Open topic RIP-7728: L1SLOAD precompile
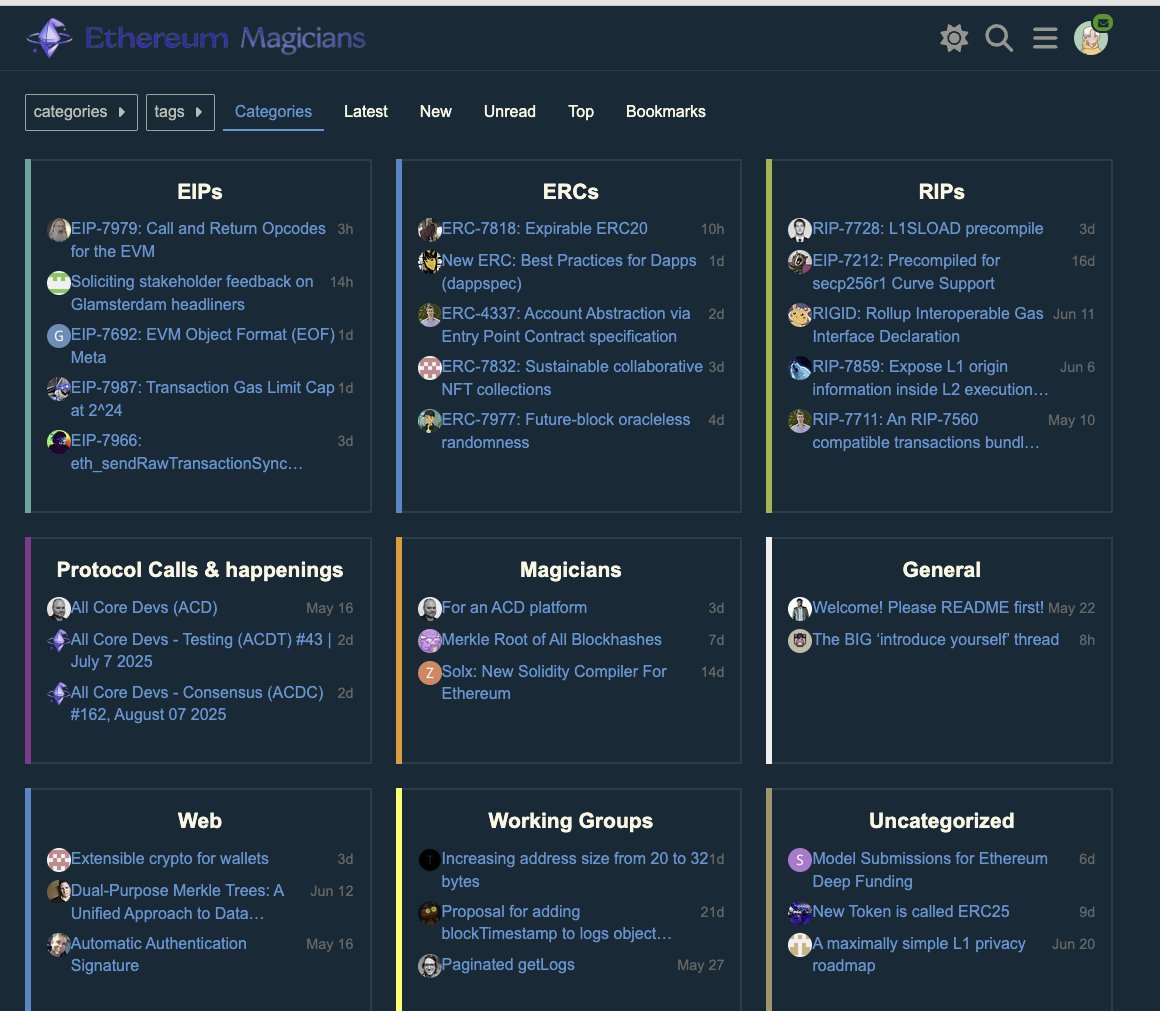1160x1011 pixels. pyautogui.click(x=928, y=229)
